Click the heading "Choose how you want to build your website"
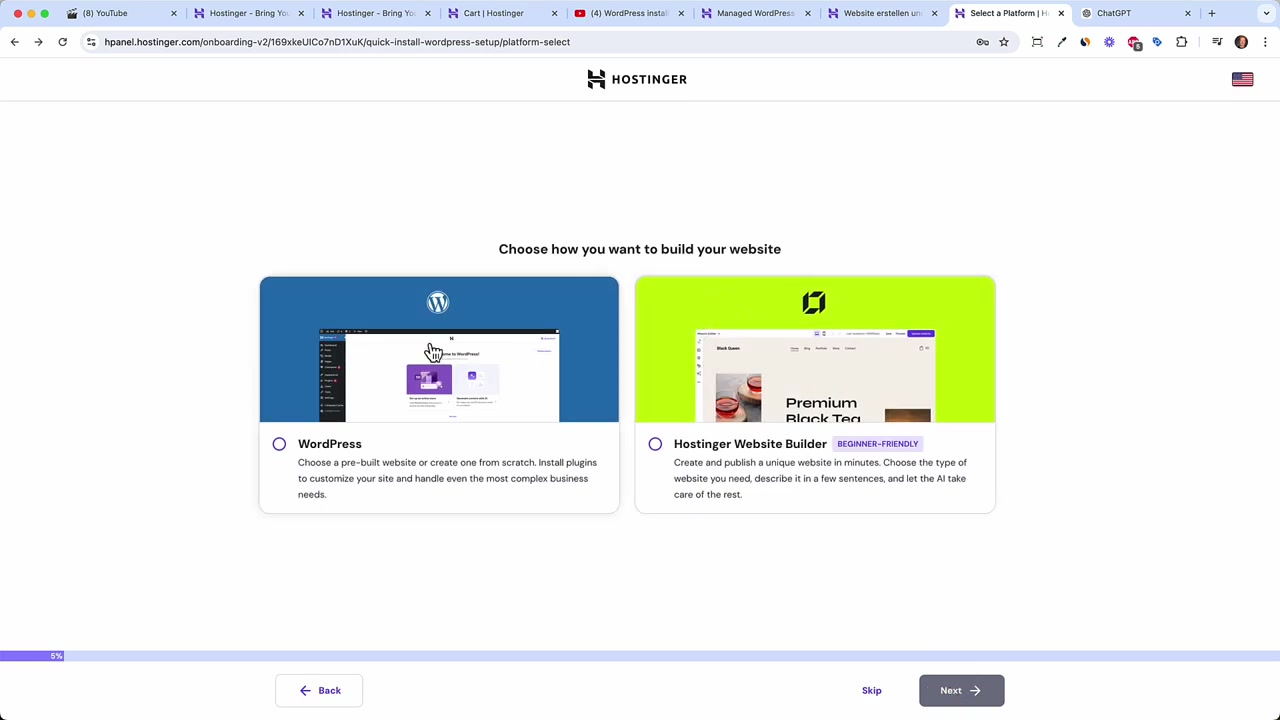 point(640,249)
